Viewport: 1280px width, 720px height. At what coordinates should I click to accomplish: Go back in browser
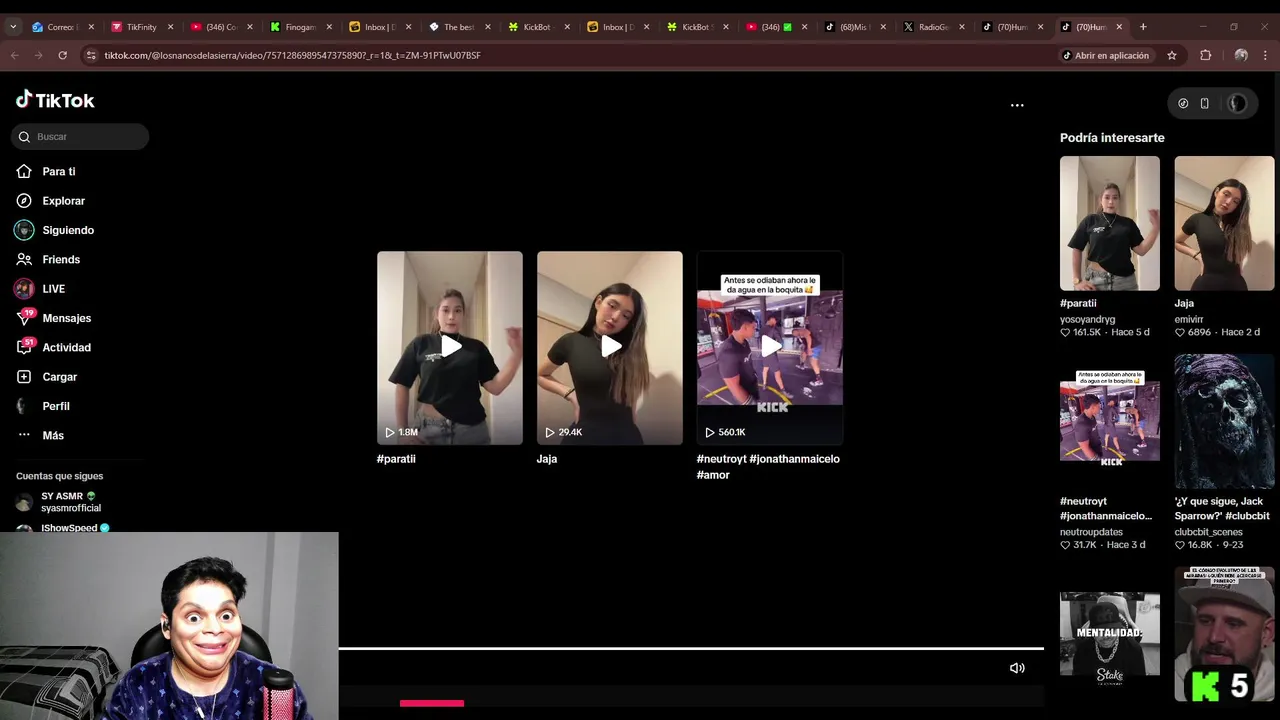[15, 55]
